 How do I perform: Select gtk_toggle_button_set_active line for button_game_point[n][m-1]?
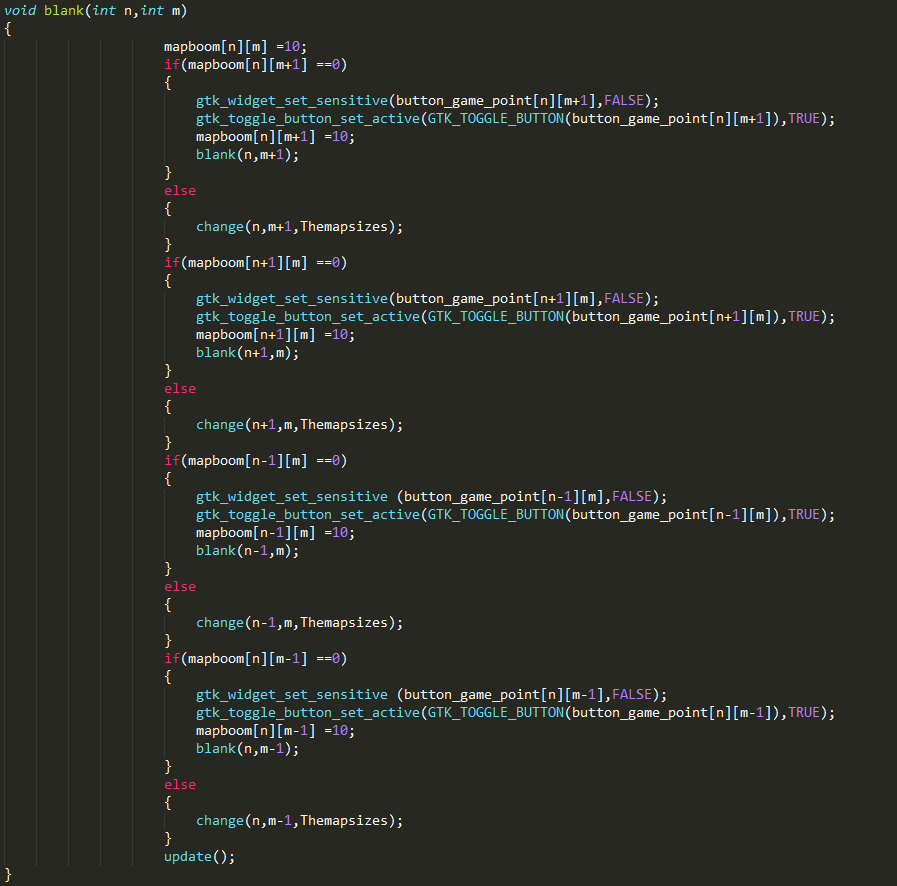(x=515, y=713)
